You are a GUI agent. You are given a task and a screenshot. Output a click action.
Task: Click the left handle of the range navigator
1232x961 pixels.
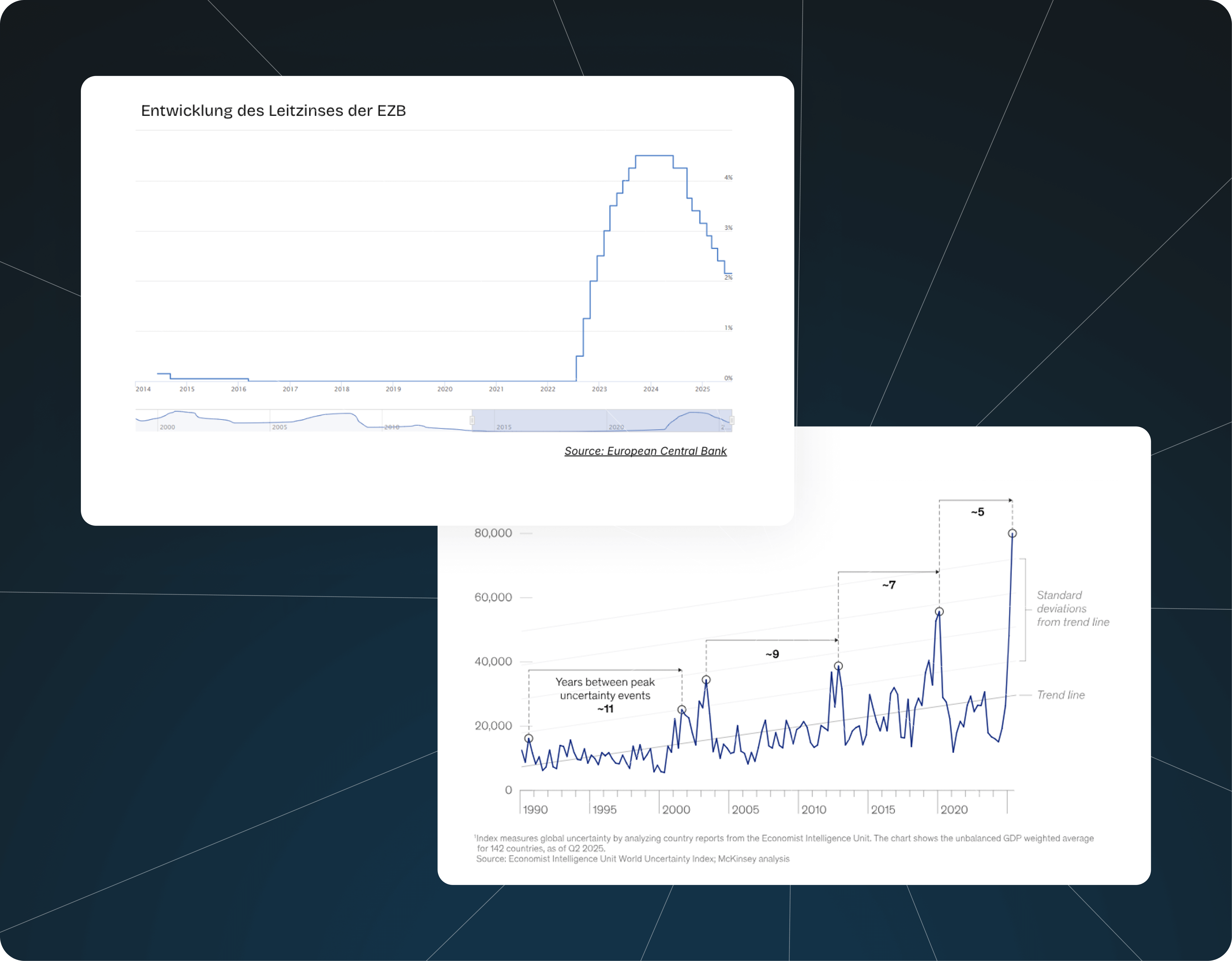[472, 420]
